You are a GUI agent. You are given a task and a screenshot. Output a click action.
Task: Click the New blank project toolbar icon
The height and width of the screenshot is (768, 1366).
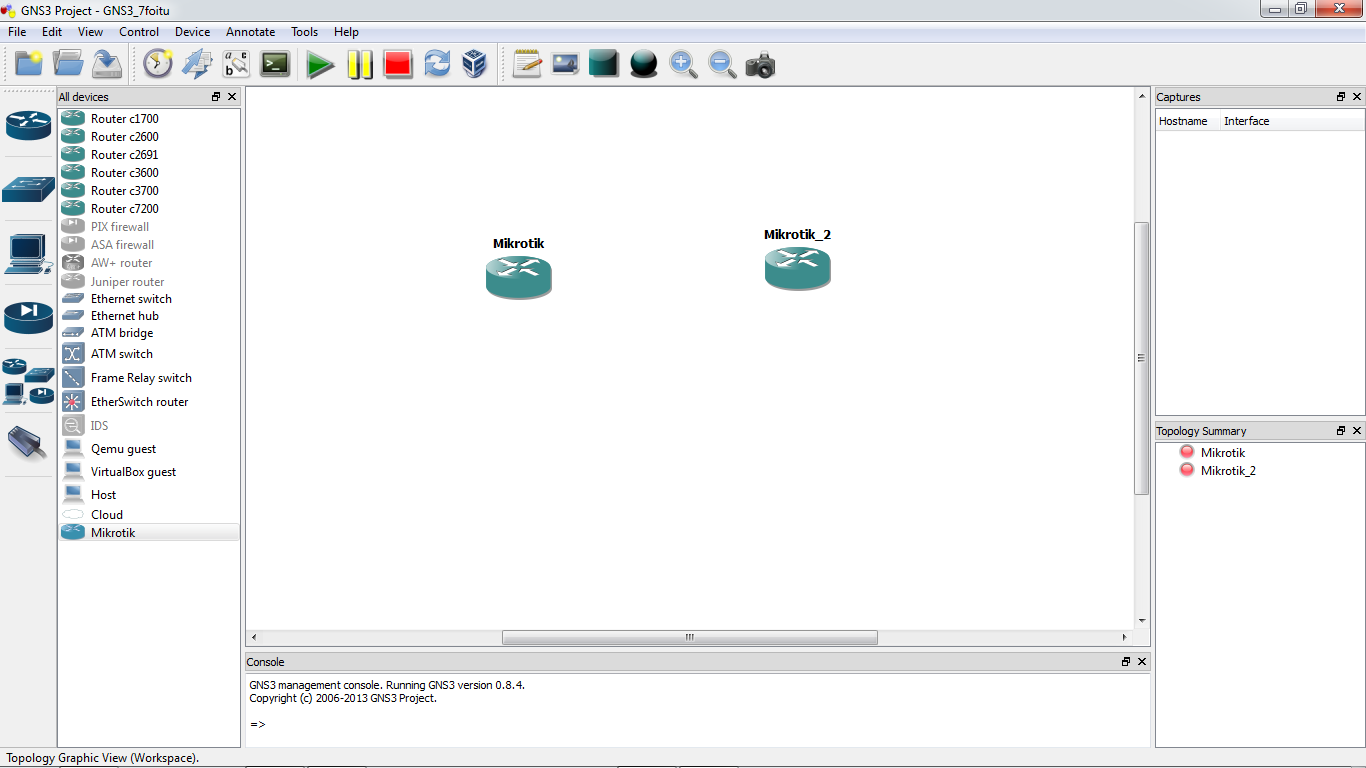[x=29, y=64]
